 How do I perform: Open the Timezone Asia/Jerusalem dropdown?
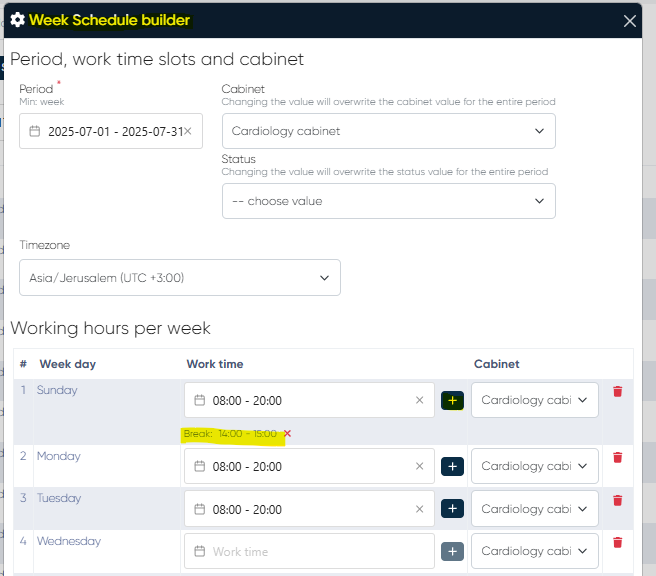click(180, 278)
